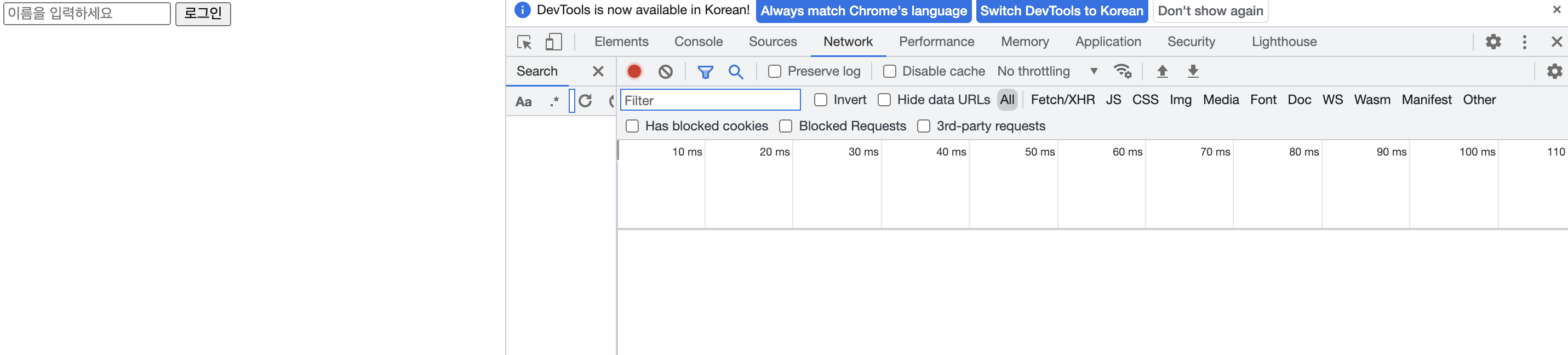The width and height of the screenshot is (1568, 355).
Task: Filter by Img requests
Action: [1180, 100]
